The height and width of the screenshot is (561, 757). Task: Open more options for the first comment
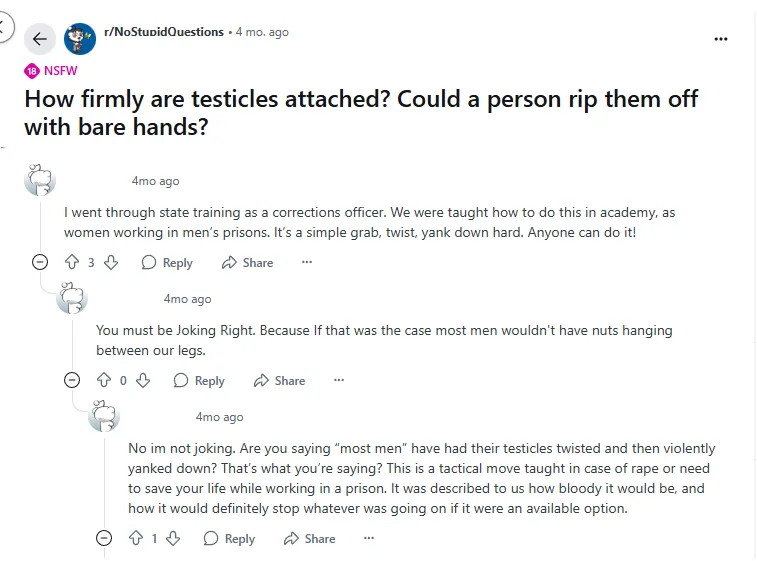click(x=307, y=263)
